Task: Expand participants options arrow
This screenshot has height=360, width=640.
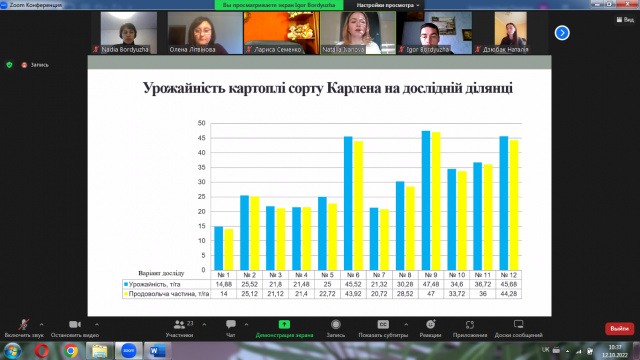Action: [204, 325]
